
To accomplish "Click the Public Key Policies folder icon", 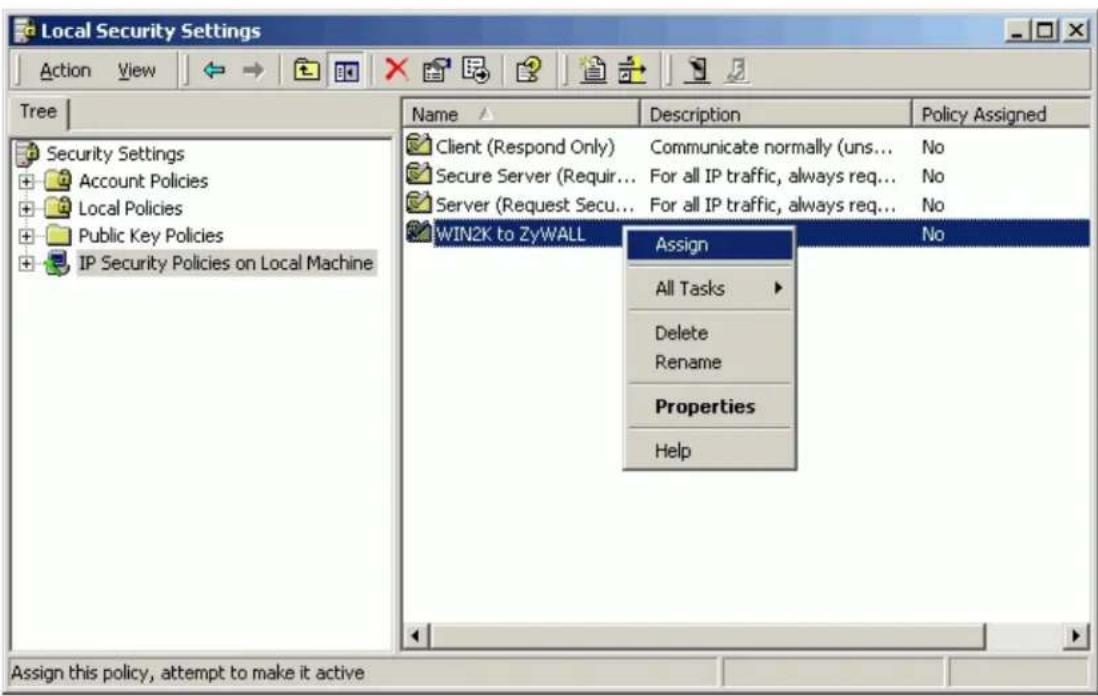I will 58,235.
